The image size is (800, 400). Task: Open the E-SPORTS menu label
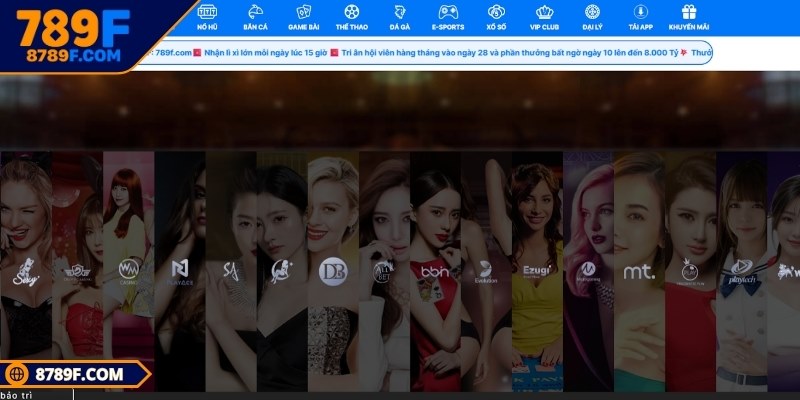click(448, 27)
